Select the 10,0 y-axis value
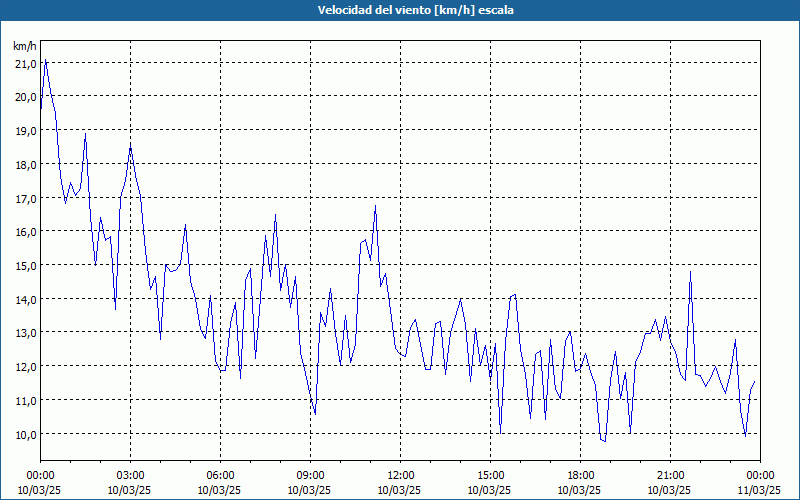The height and width of the screenshot is (500, 800). click(x=27, y=434)
